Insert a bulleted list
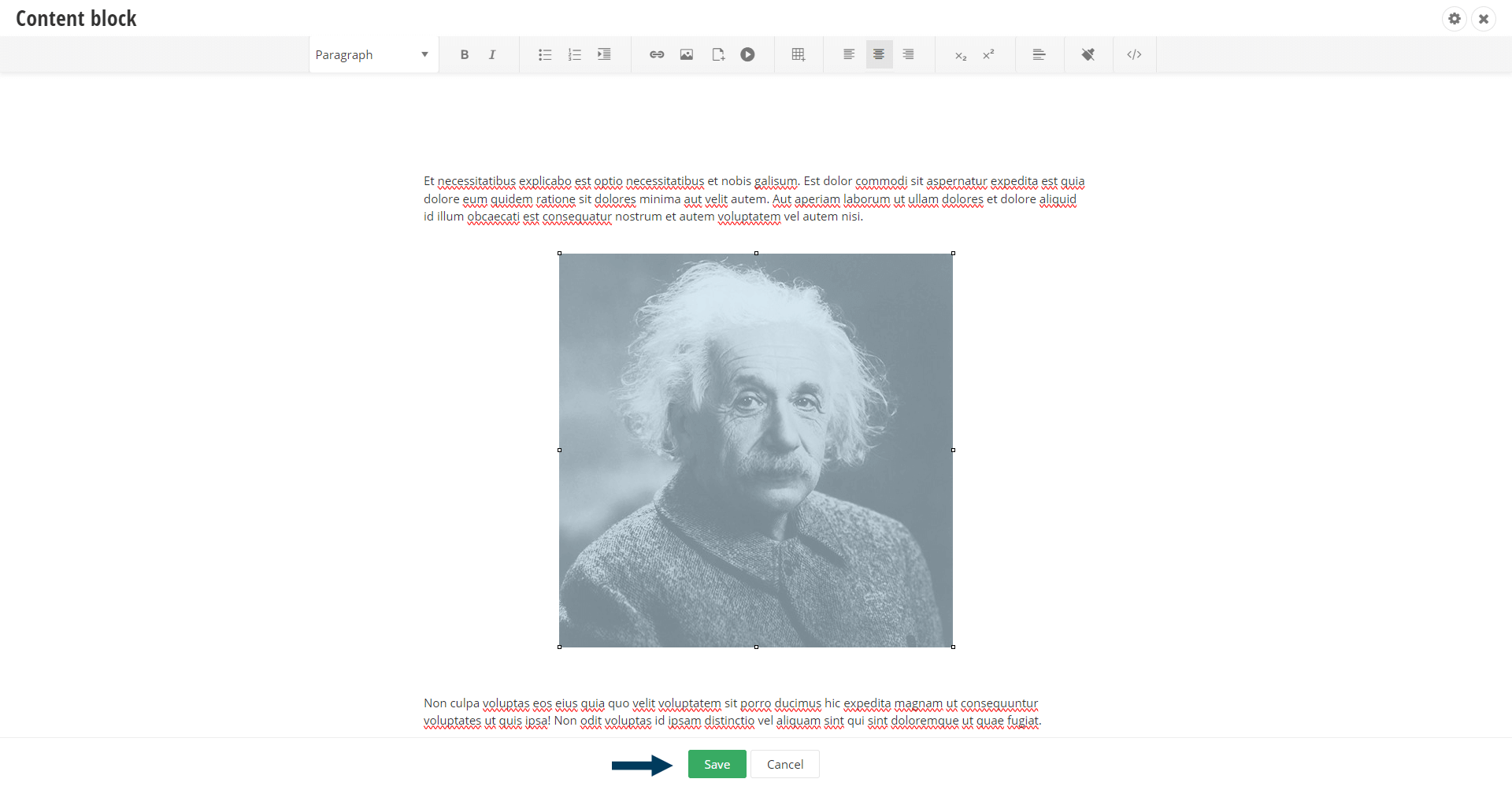 click(x=545, y=54)
